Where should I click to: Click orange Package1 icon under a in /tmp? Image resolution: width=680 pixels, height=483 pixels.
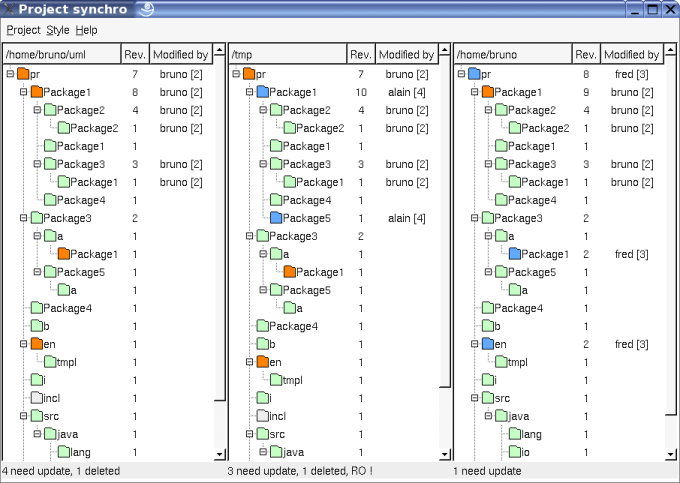[x=289, y=272]
